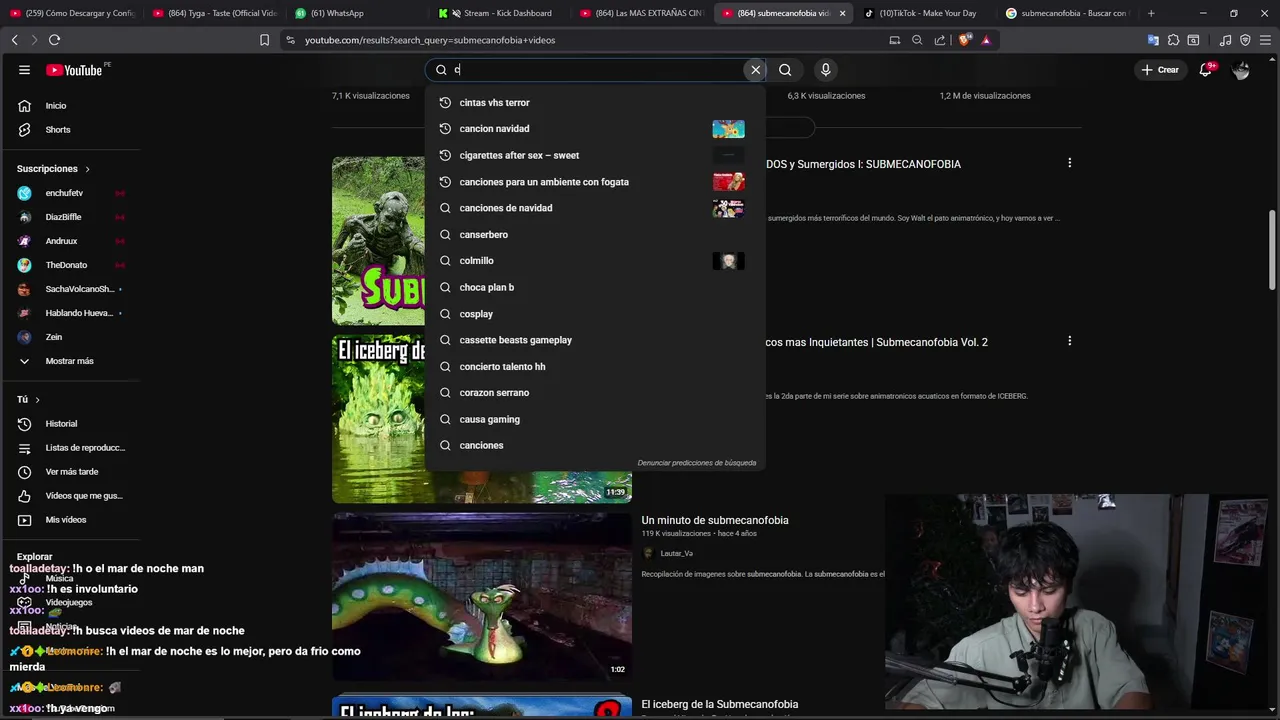
Task: Open 'El iceberg de la Submecanofobia' title
Action: coord(720,704)
